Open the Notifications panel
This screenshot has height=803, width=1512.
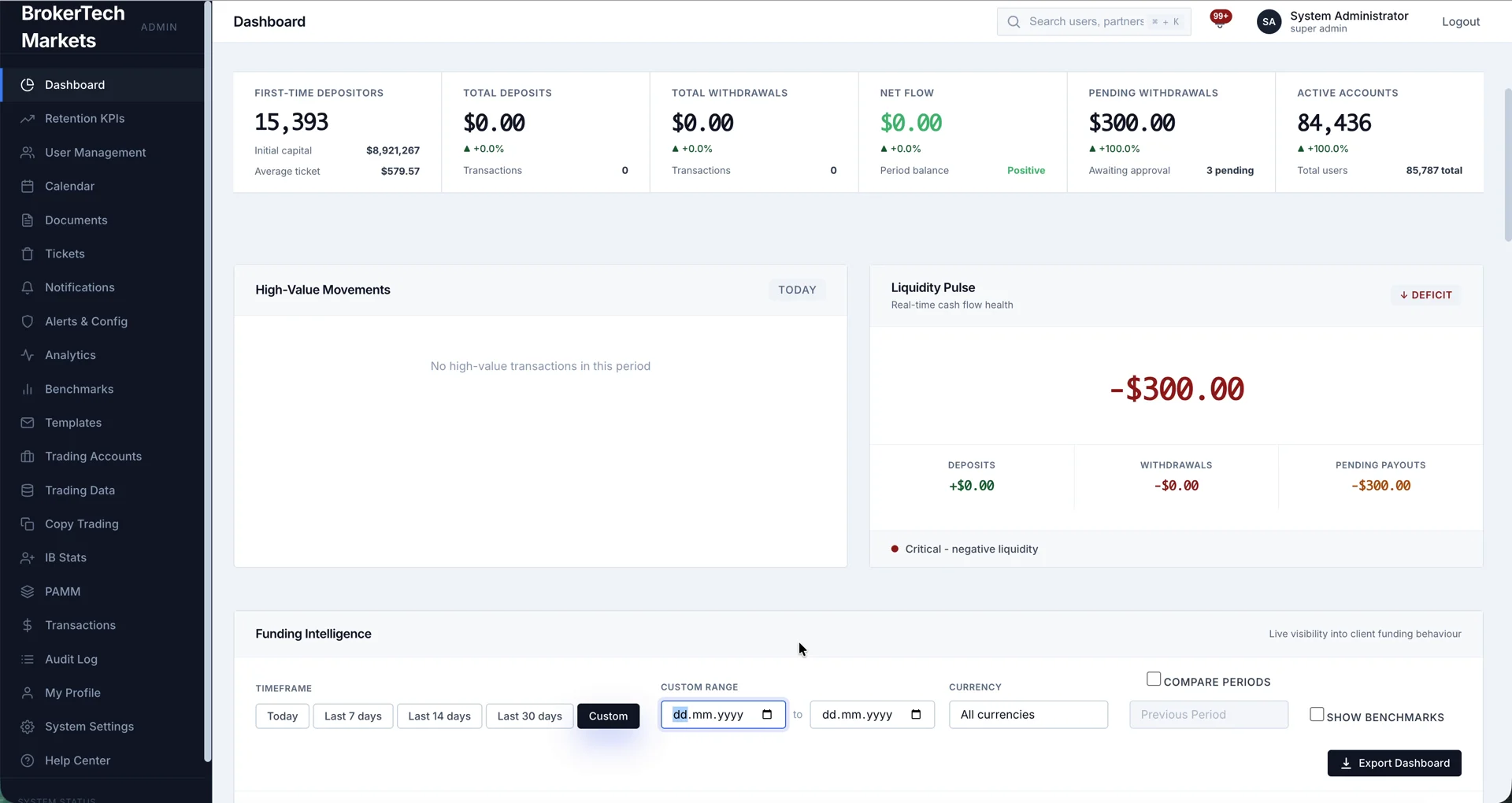(x=79, y=287)
